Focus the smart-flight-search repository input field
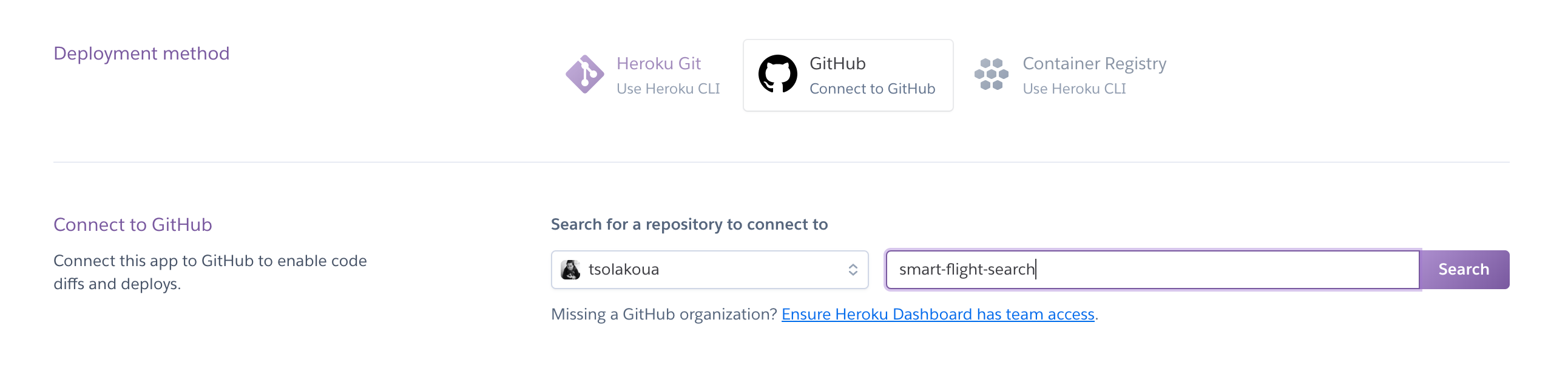This screenshot has width=1568, height=390. (1152, 269)
